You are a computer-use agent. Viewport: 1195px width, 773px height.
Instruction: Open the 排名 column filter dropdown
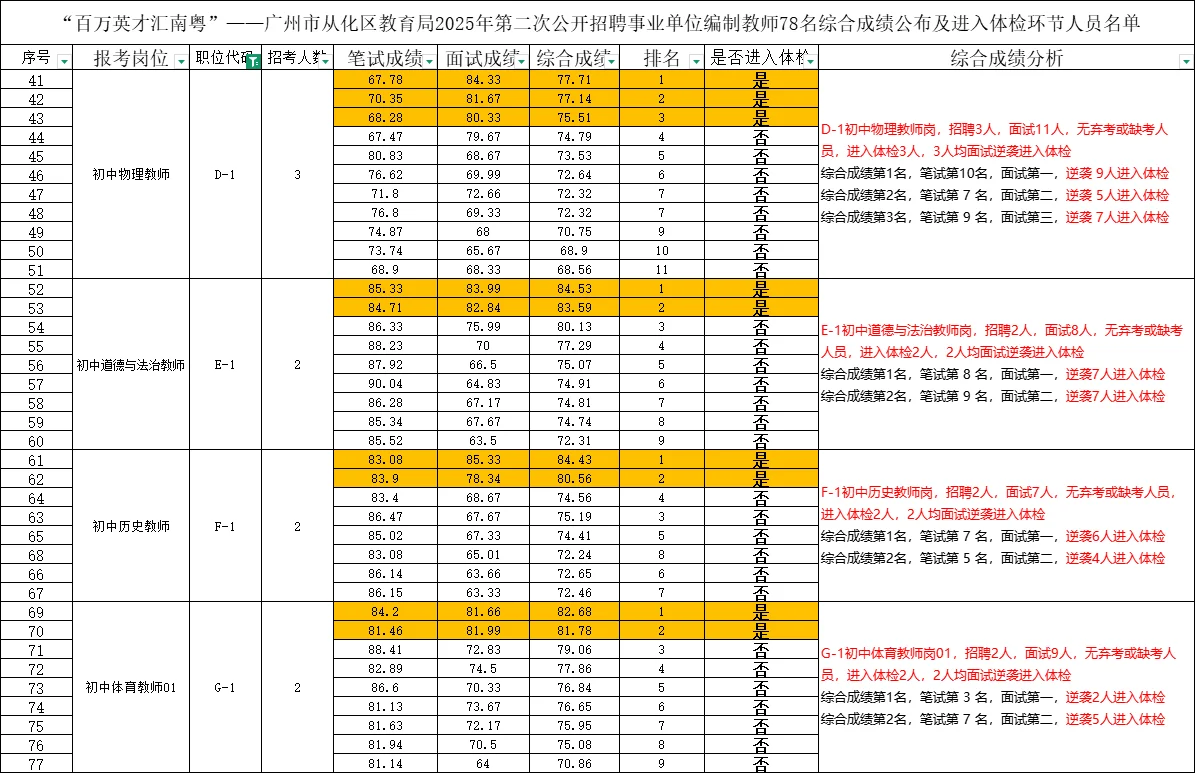[696, 61]
